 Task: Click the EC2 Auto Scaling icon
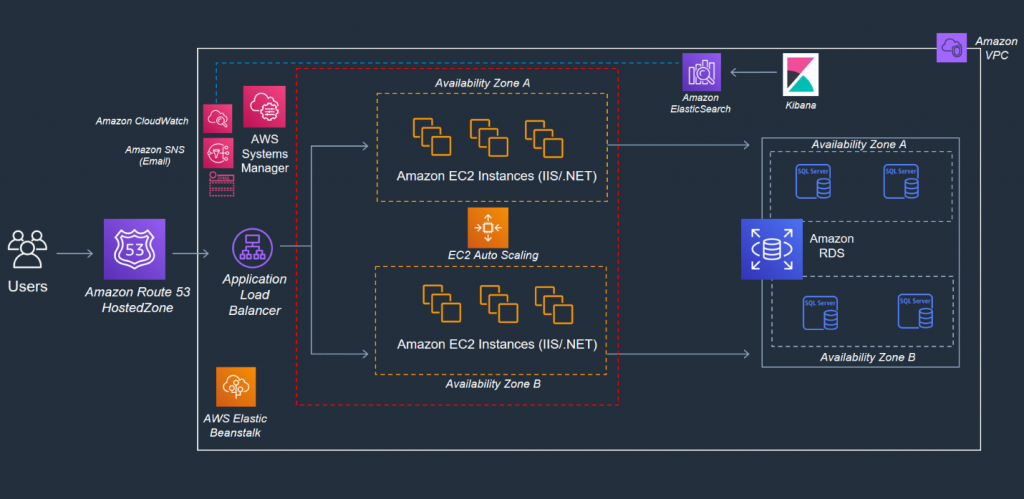click(488, 227)
